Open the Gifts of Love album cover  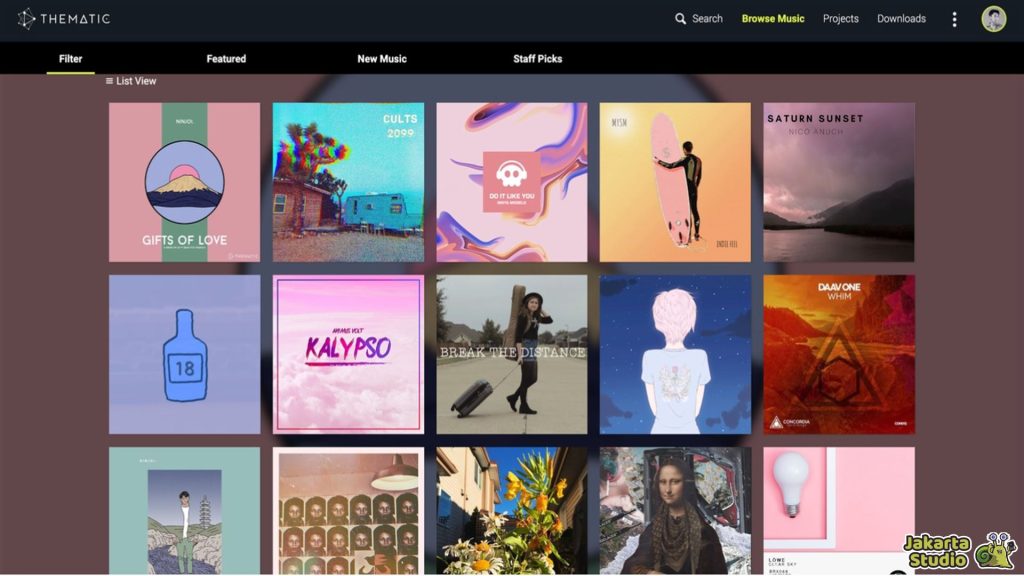[184, 182]
